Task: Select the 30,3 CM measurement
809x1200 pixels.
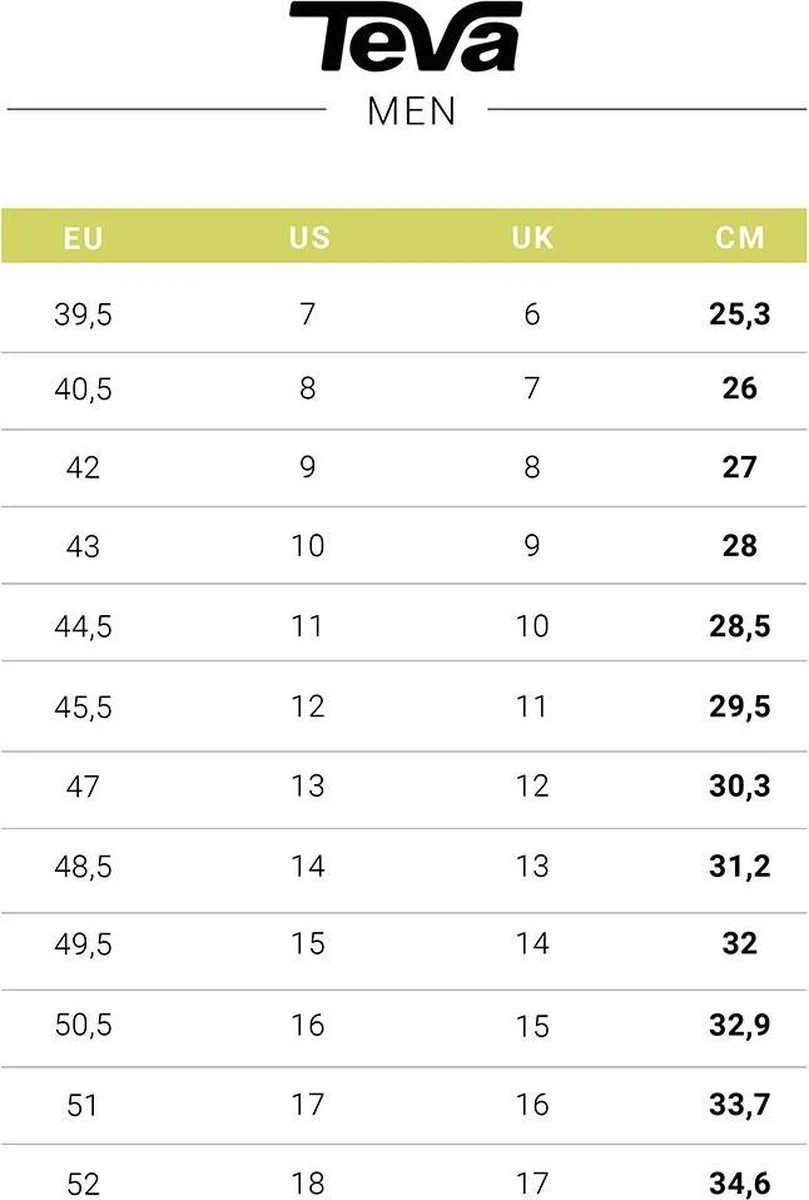Action: click(740, 786)
